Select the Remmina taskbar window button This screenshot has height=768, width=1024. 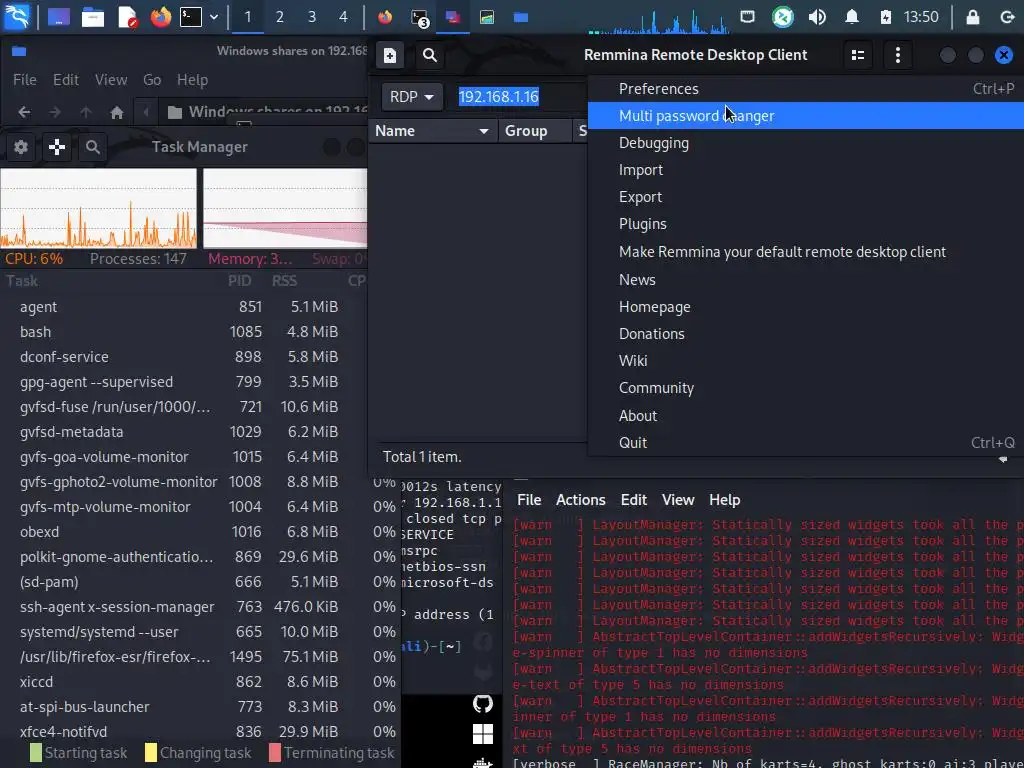point(453,17)
